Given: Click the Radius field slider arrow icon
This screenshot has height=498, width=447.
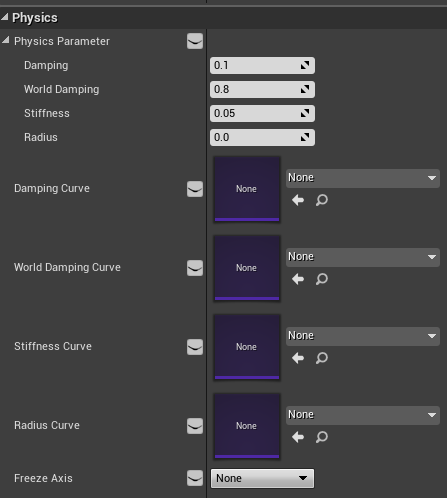Looking at the screenshot, I should tap(305, 137).
